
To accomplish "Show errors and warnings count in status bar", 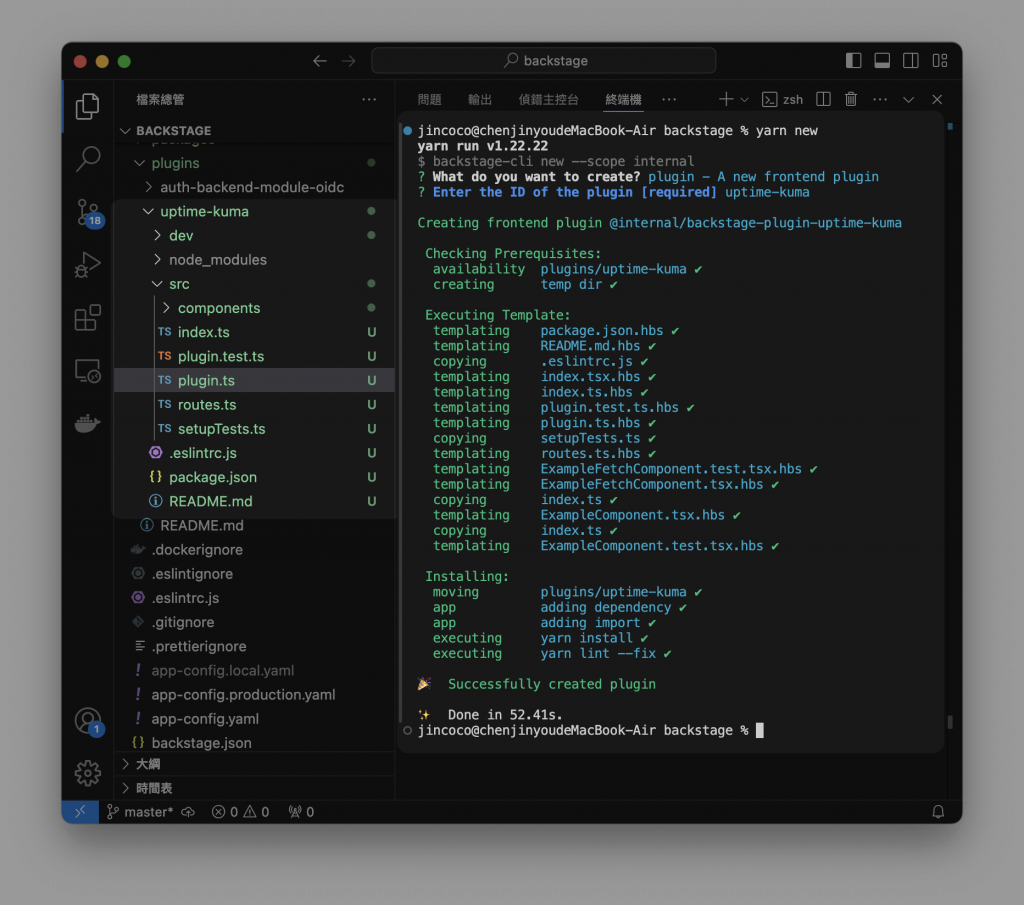I will (x=240, y=812).
